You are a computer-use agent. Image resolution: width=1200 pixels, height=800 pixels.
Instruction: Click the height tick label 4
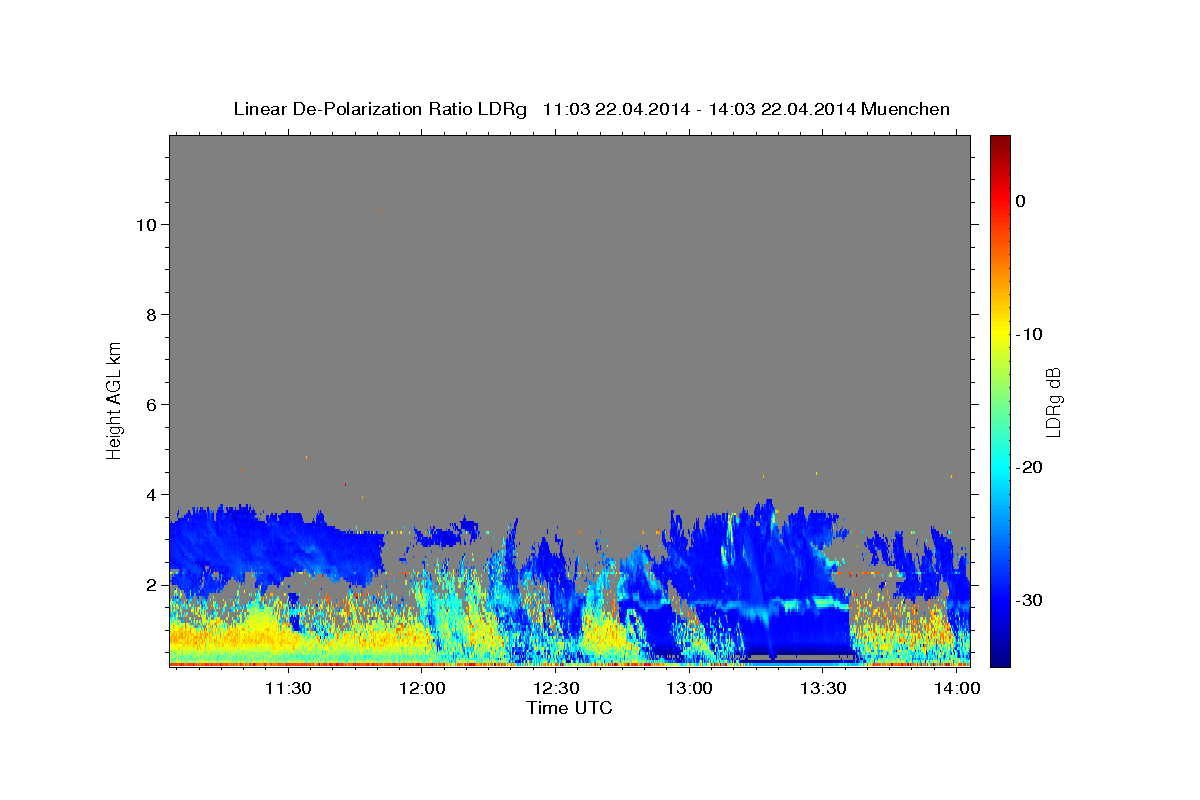pyautogui.click(x=150, y=494)
